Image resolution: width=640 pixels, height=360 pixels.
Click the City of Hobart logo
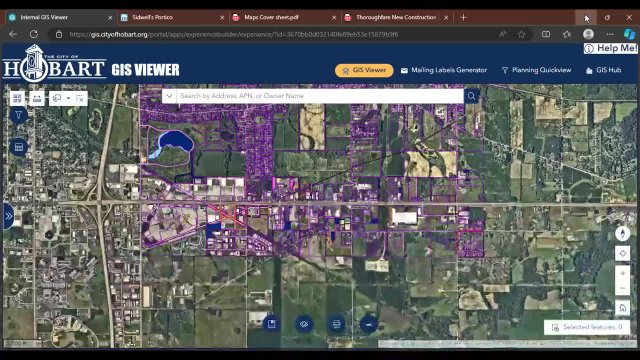54,64
